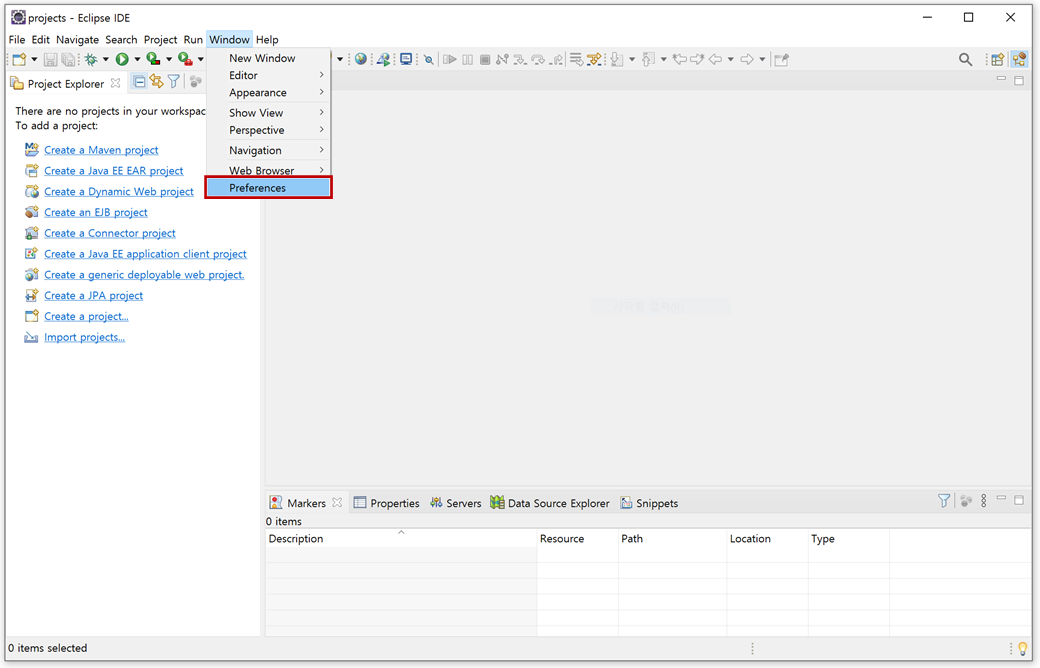Click the Suspend pause icon
This screenshot has height=668, width=1040.
468,60
